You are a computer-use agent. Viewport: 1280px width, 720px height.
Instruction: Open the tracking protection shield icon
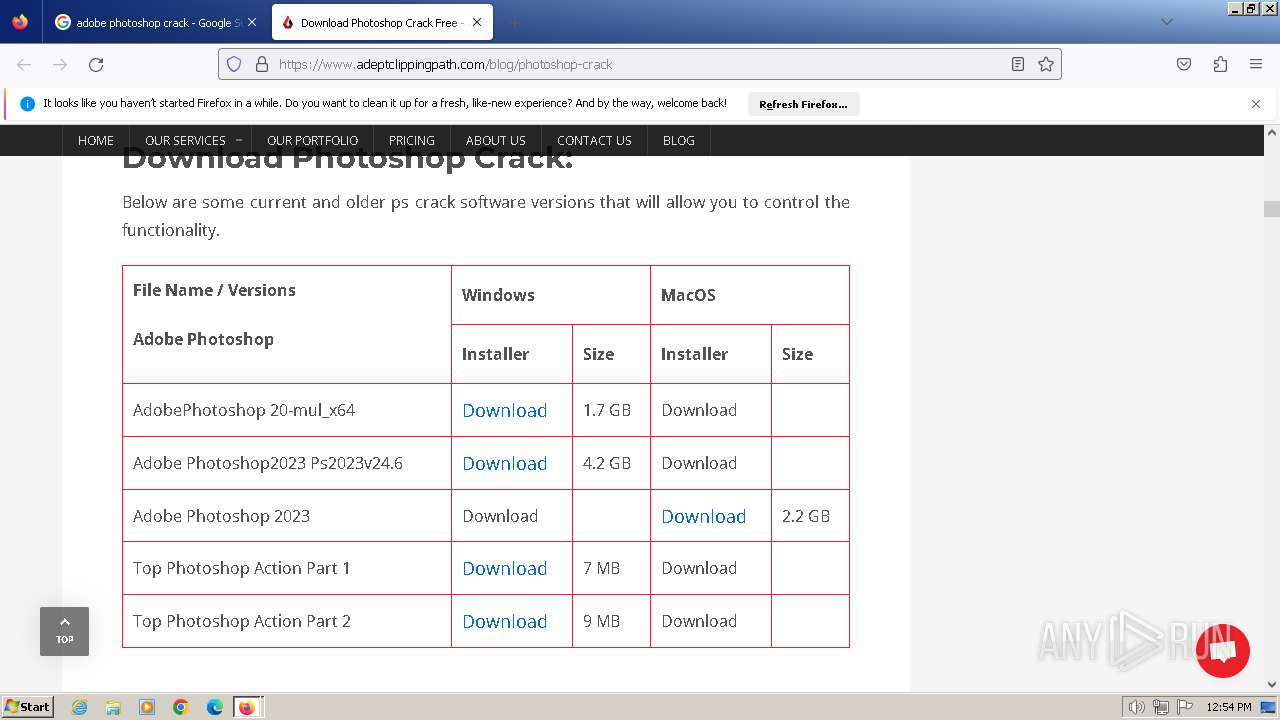coord(234,64)
